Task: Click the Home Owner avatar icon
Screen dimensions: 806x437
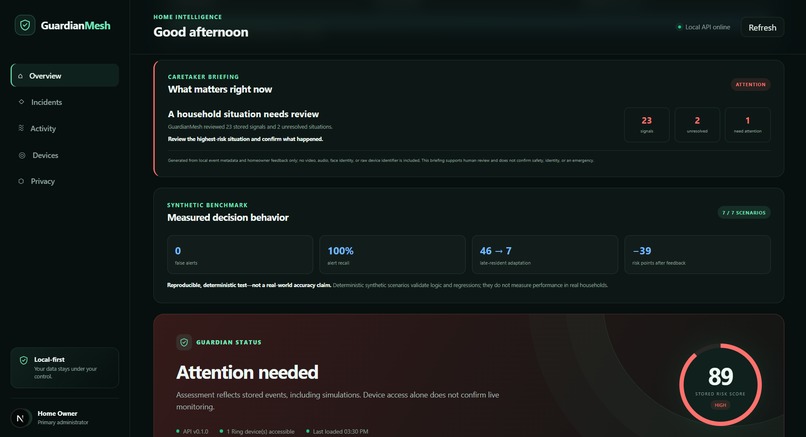Action: click(x=21, y=418)
